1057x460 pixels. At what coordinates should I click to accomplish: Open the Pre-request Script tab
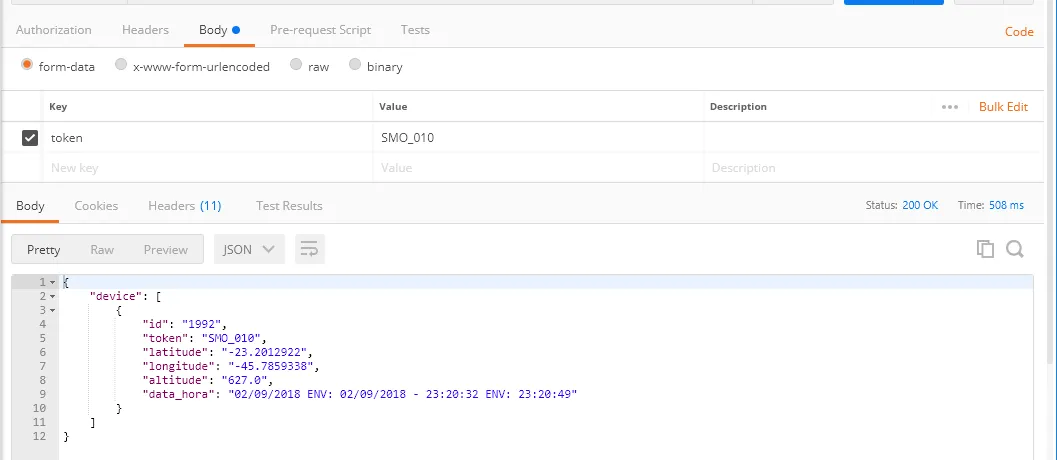point(320,30)
